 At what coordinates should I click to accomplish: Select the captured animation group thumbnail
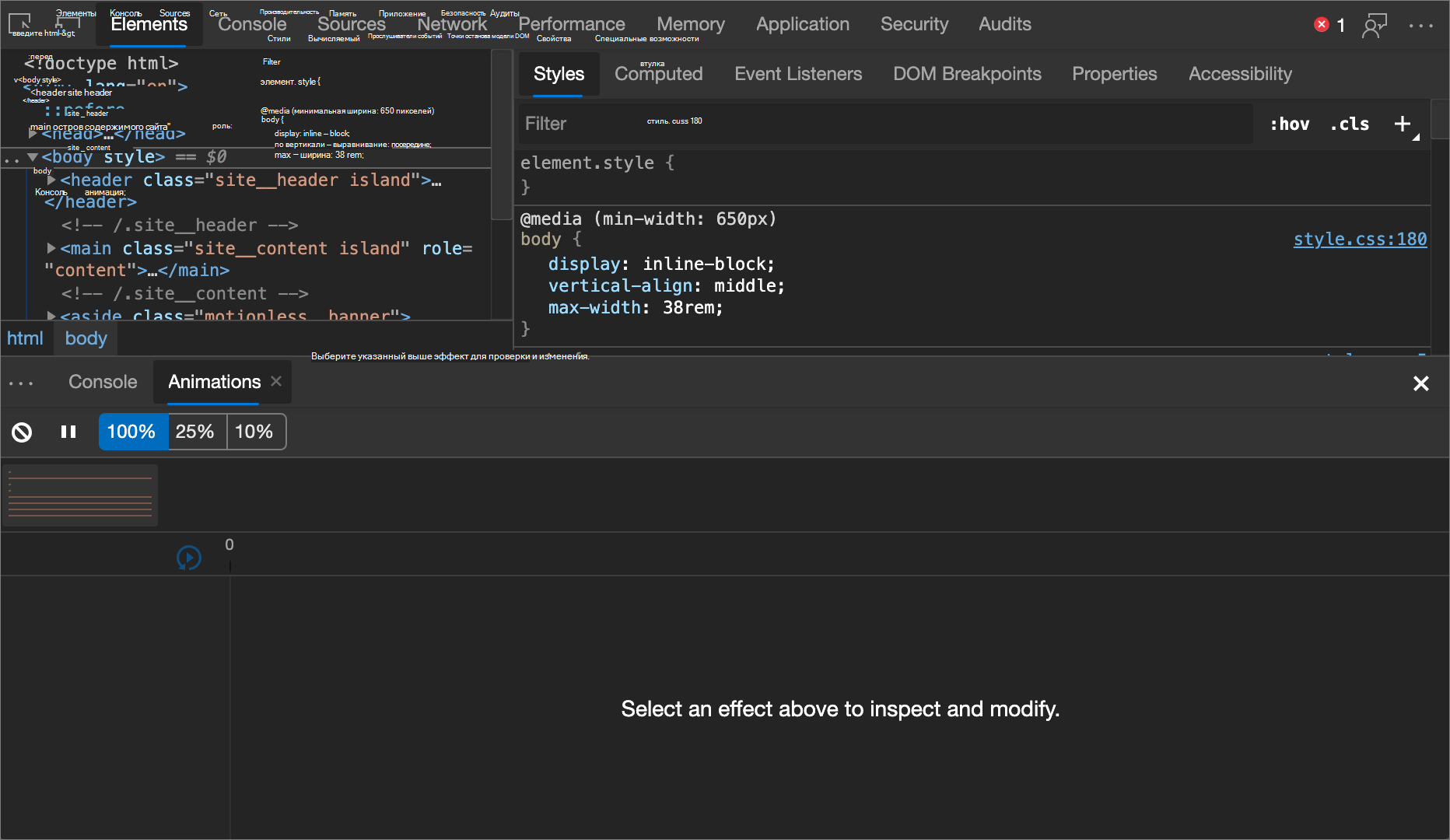click(x=80, y=496)
